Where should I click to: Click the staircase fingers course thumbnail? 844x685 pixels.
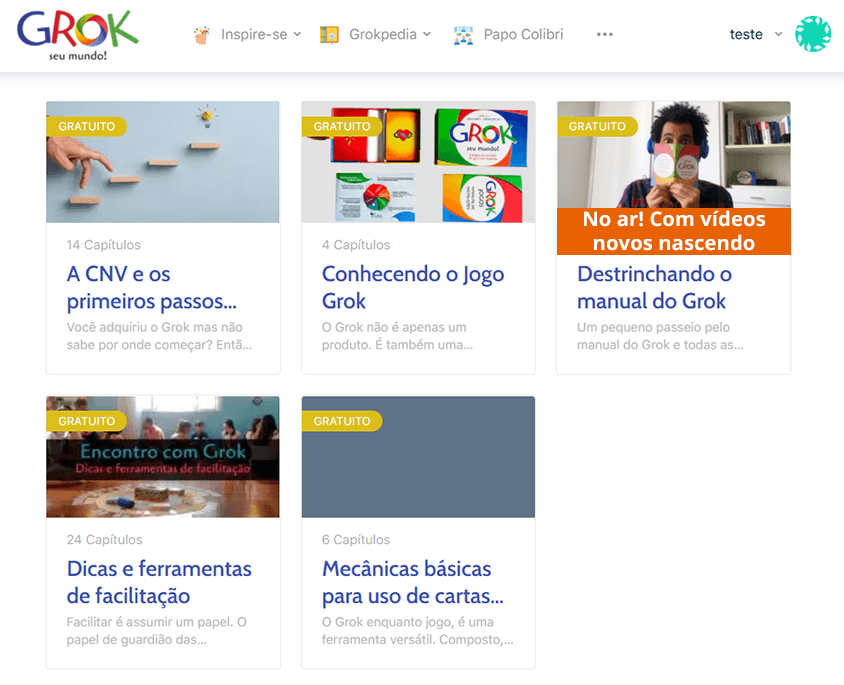click(163, 162)
